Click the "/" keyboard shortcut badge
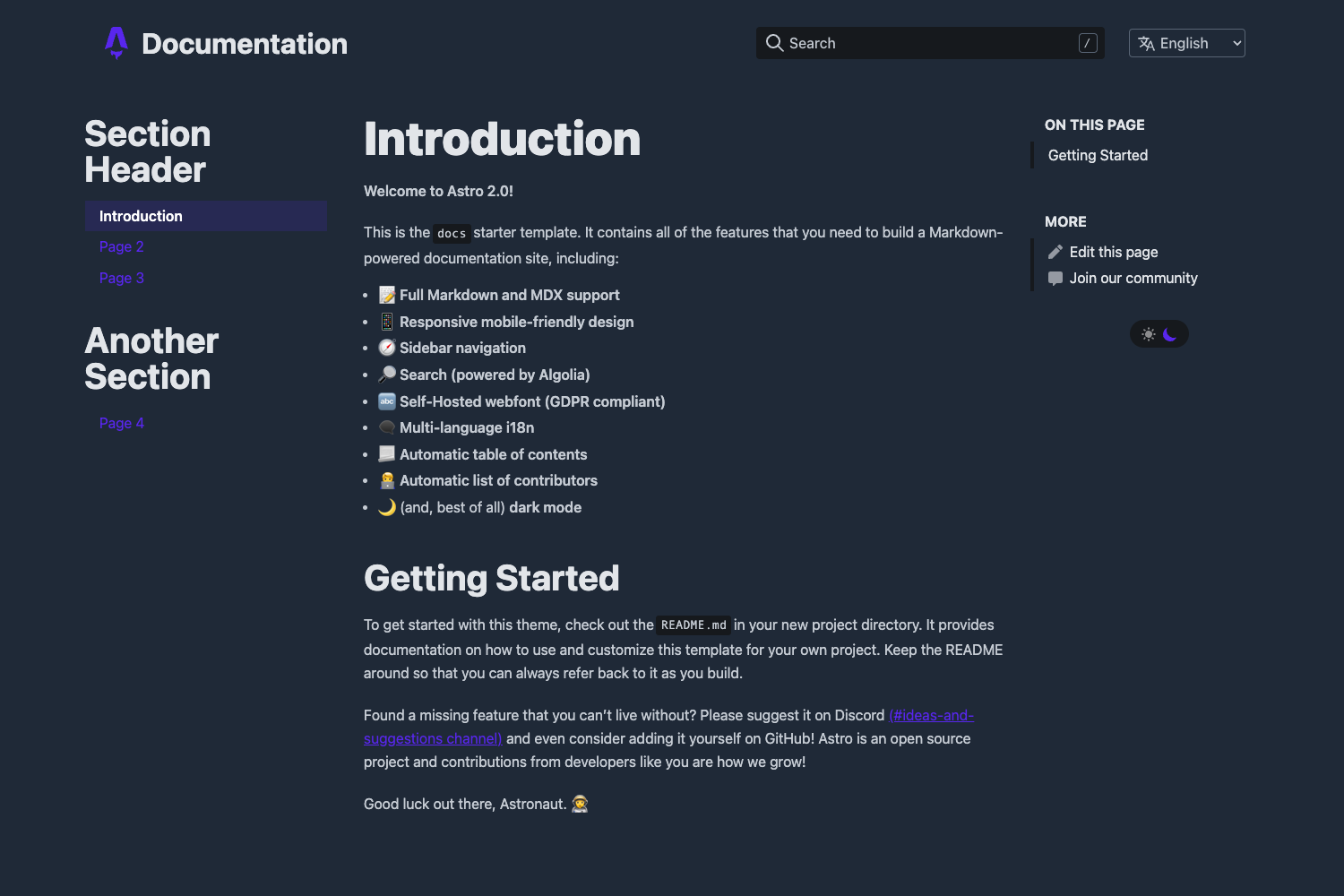 (1087, 42)
